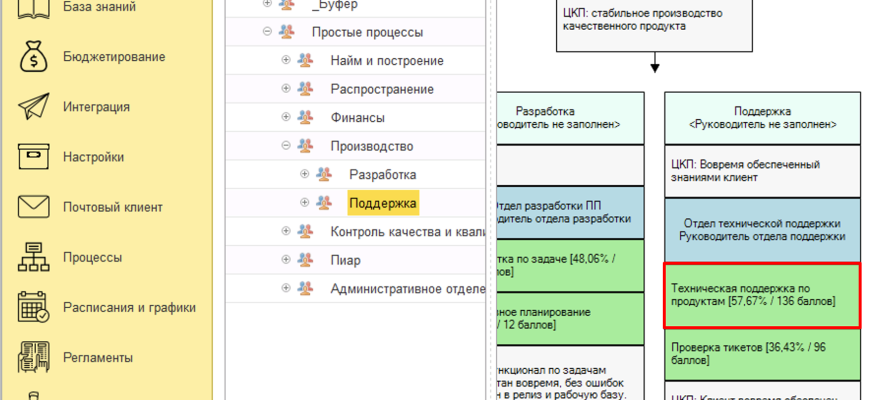Open База знаний book icon
The image size is (870, 400).
[x=34, y=9]
